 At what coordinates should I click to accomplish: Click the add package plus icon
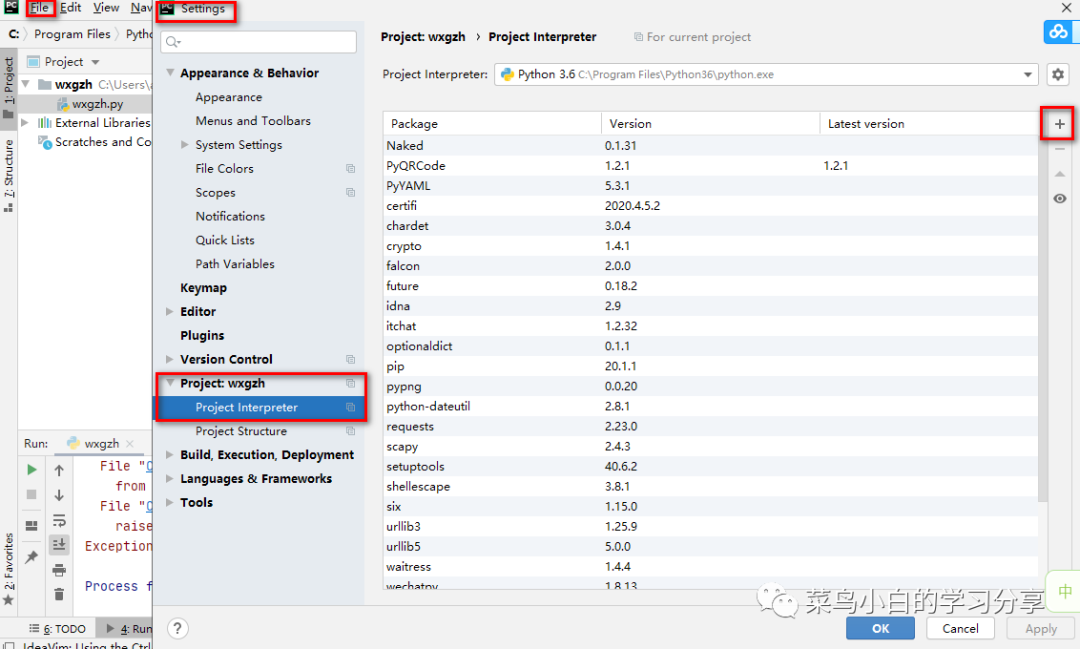(1059, 124)
